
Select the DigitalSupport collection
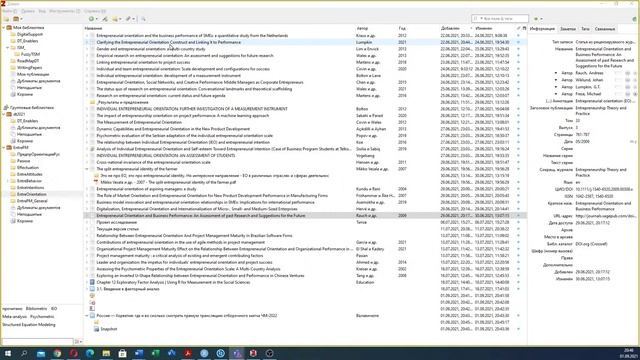[x=30, y=34]
